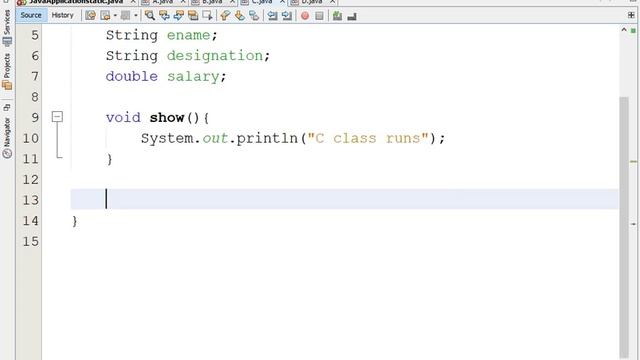Screen dimensions: 640x360
Task: Collapse the show() method fold marker
Action: pos(57,117)
